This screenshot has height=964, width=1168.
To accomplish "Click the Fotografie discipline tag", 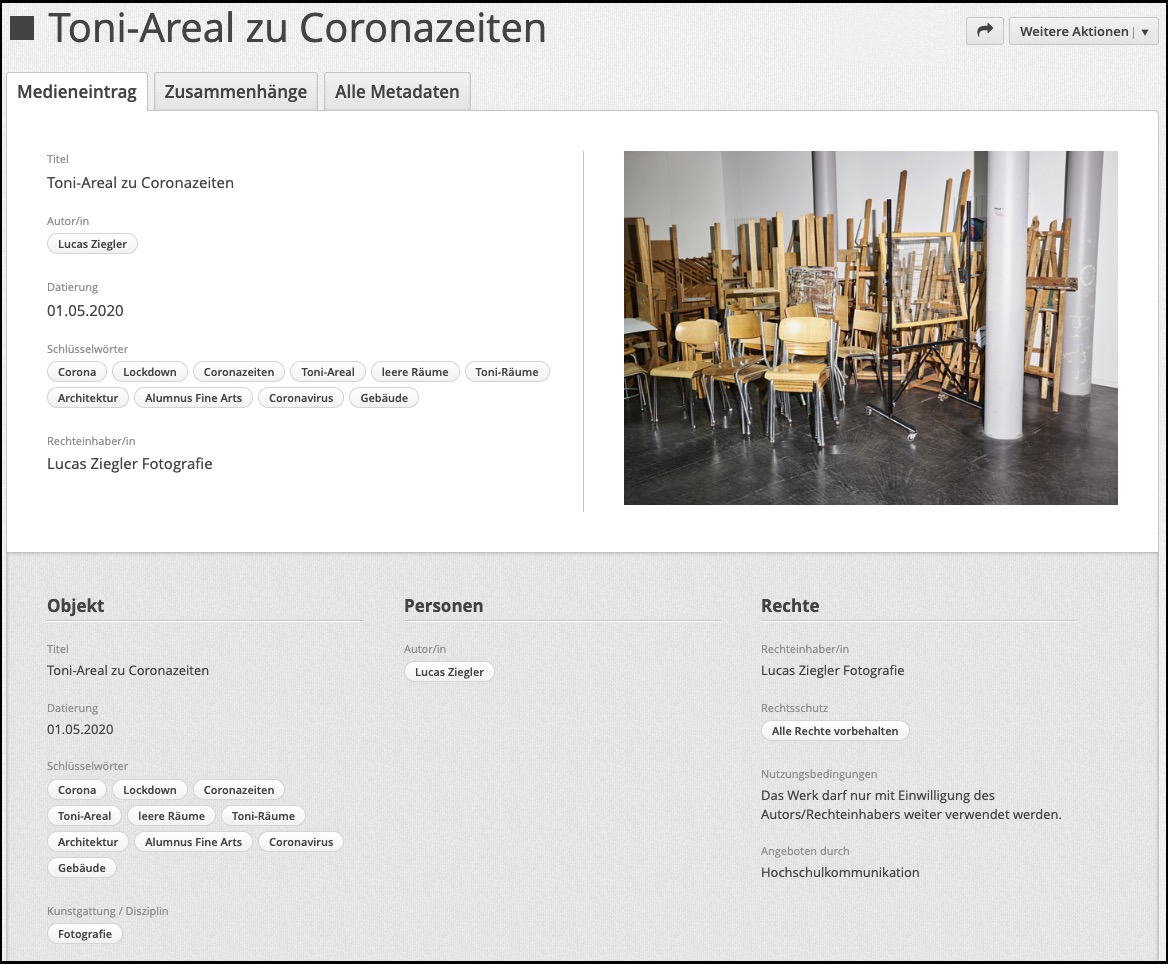I will point(85,934).
